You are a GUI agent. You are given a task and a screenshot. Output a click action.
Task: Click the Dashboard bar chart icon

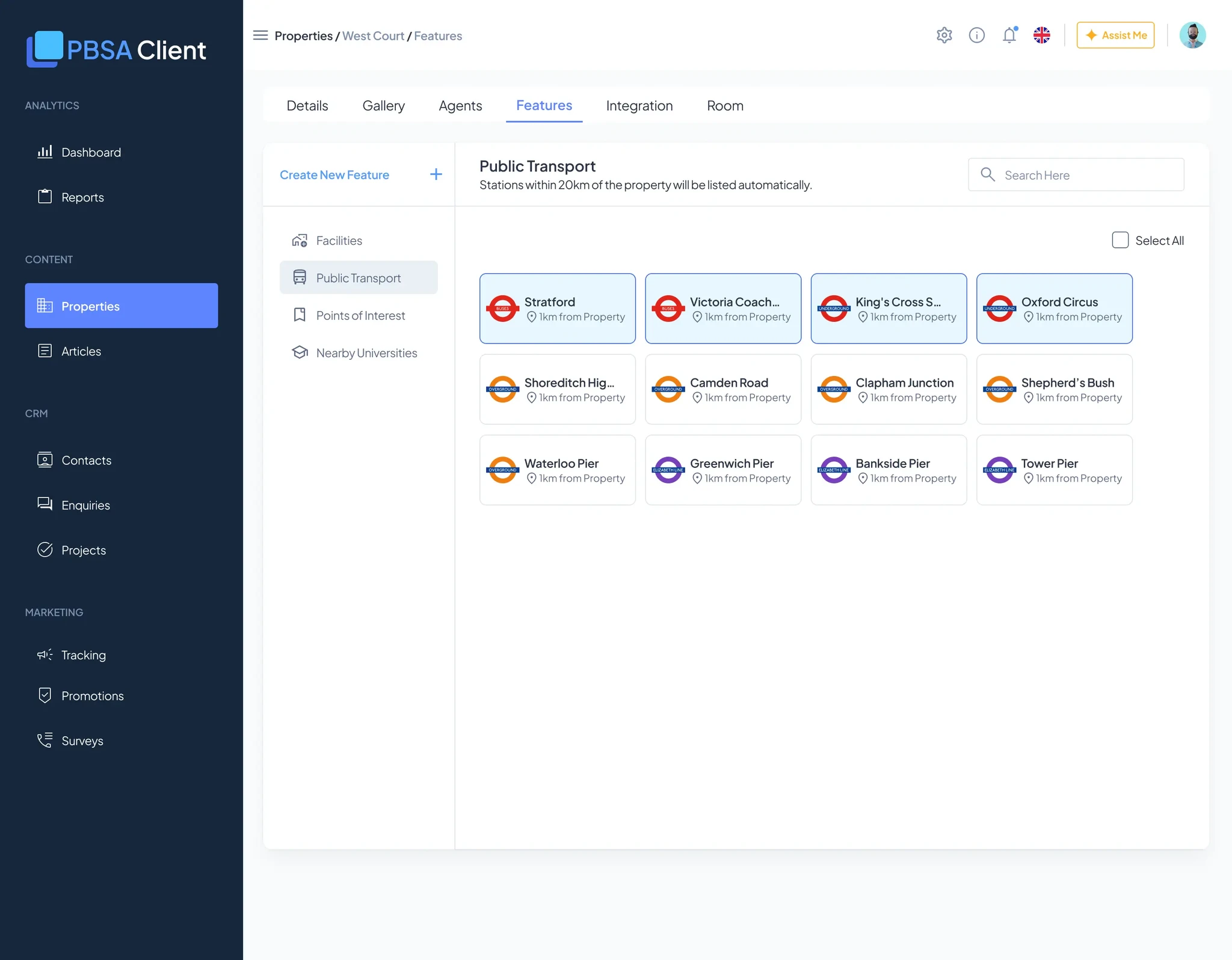click(x=45, y=152)
